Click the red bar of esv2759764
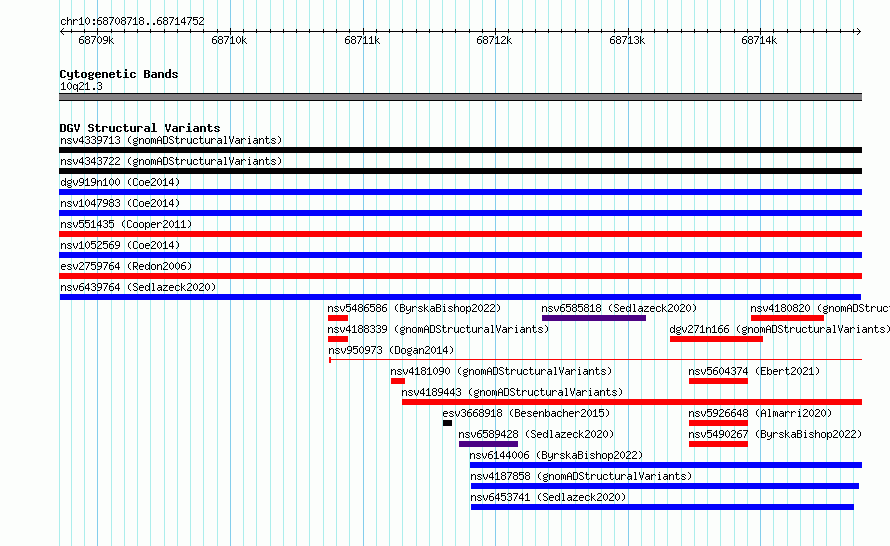Viewport: 890px width, 546px height. 460,276
